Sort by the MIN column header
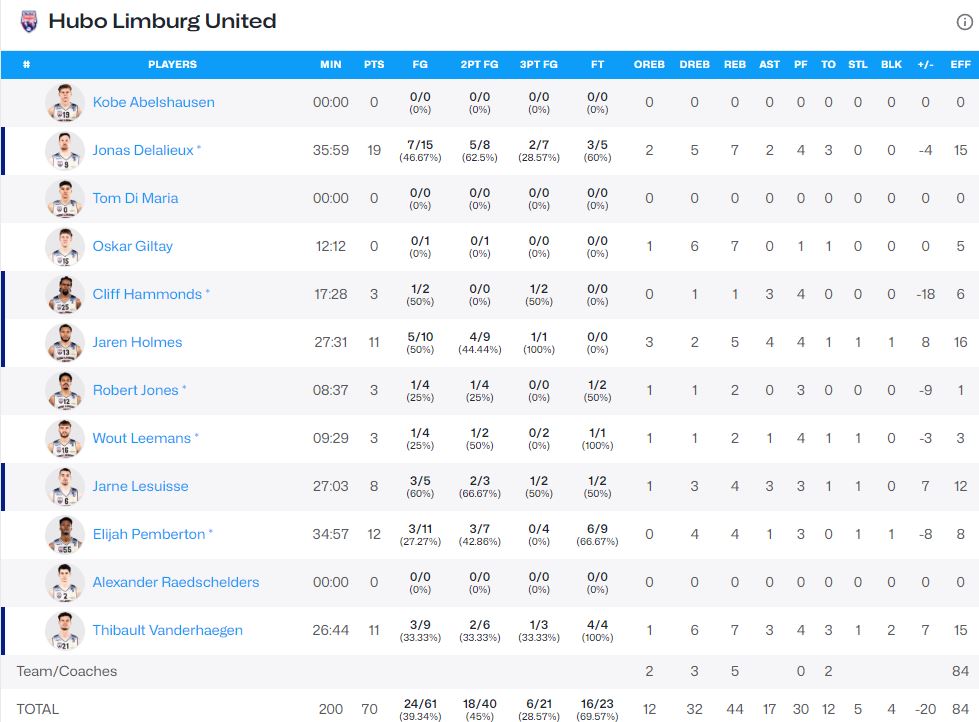This screenshot has height=722, width=979. 331,64
